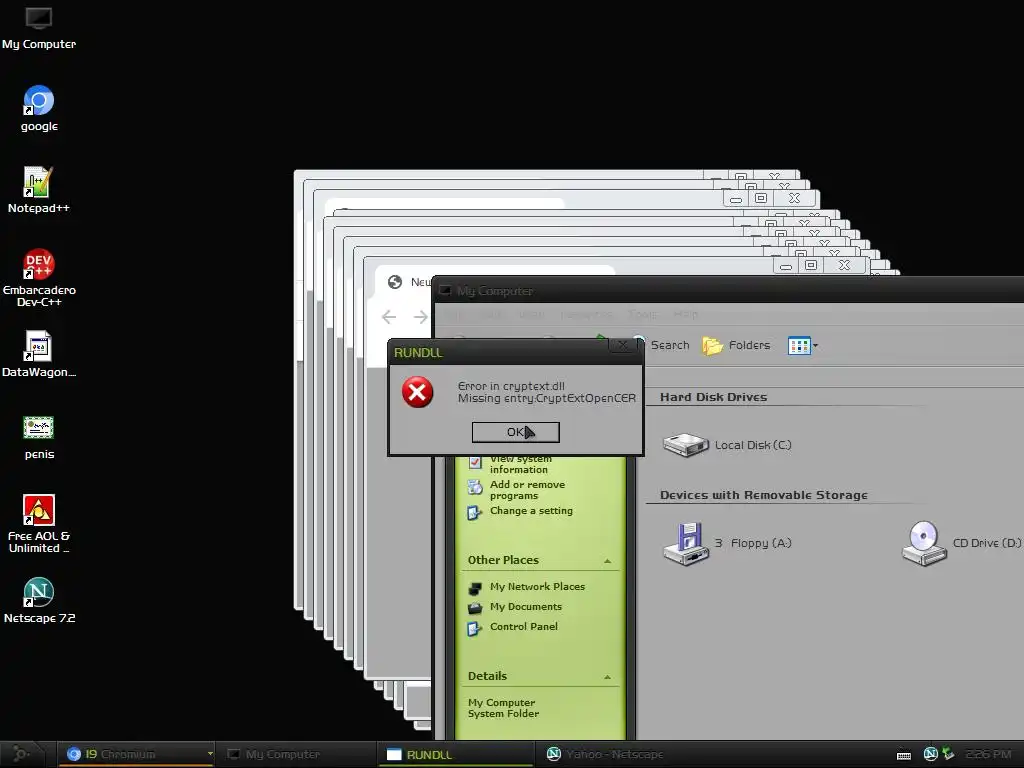1024x768 pixels.
Task: Click OK in the RUNDLL error dialog
Action: 515,432
